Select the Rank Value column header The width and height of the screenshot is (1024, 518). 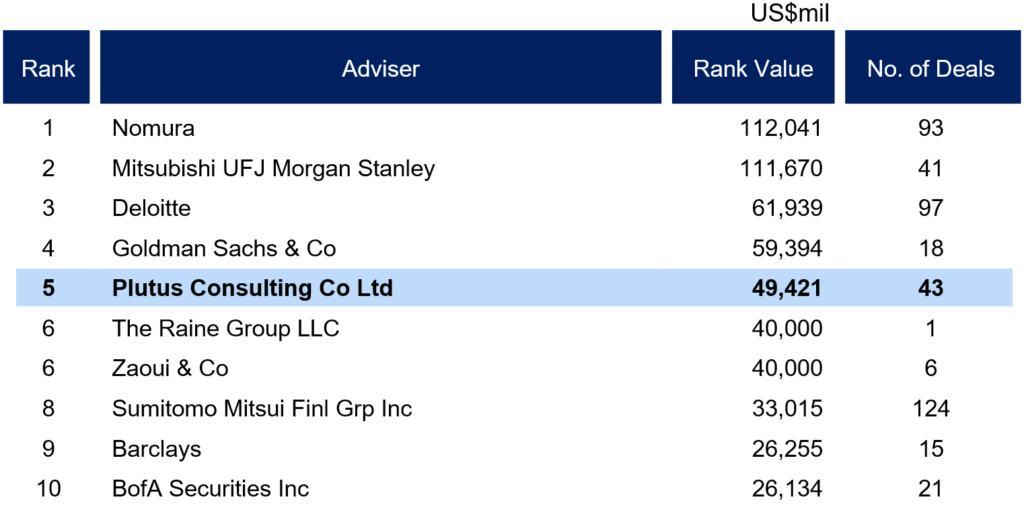coord(753,67)
